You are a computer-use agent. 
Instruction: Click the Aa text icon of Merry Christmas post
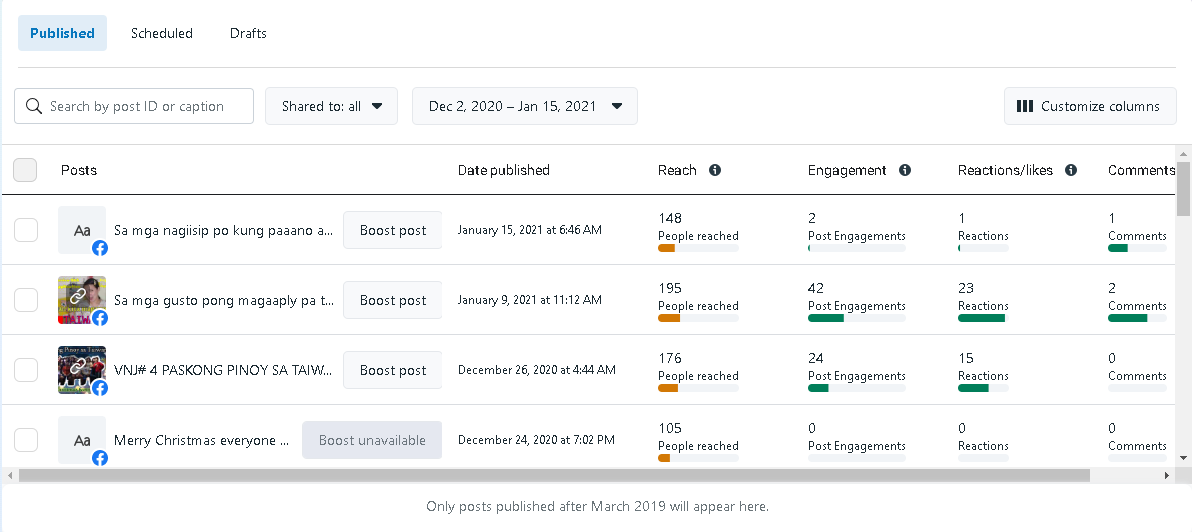click(82, 440)
